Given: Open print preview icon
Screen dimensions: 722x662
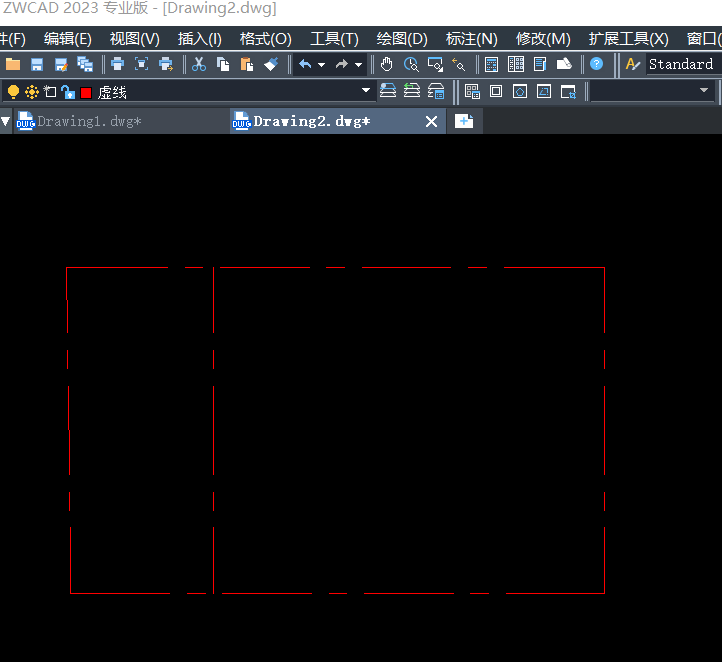Looking at the screenshot, I should tap(141, 64).
